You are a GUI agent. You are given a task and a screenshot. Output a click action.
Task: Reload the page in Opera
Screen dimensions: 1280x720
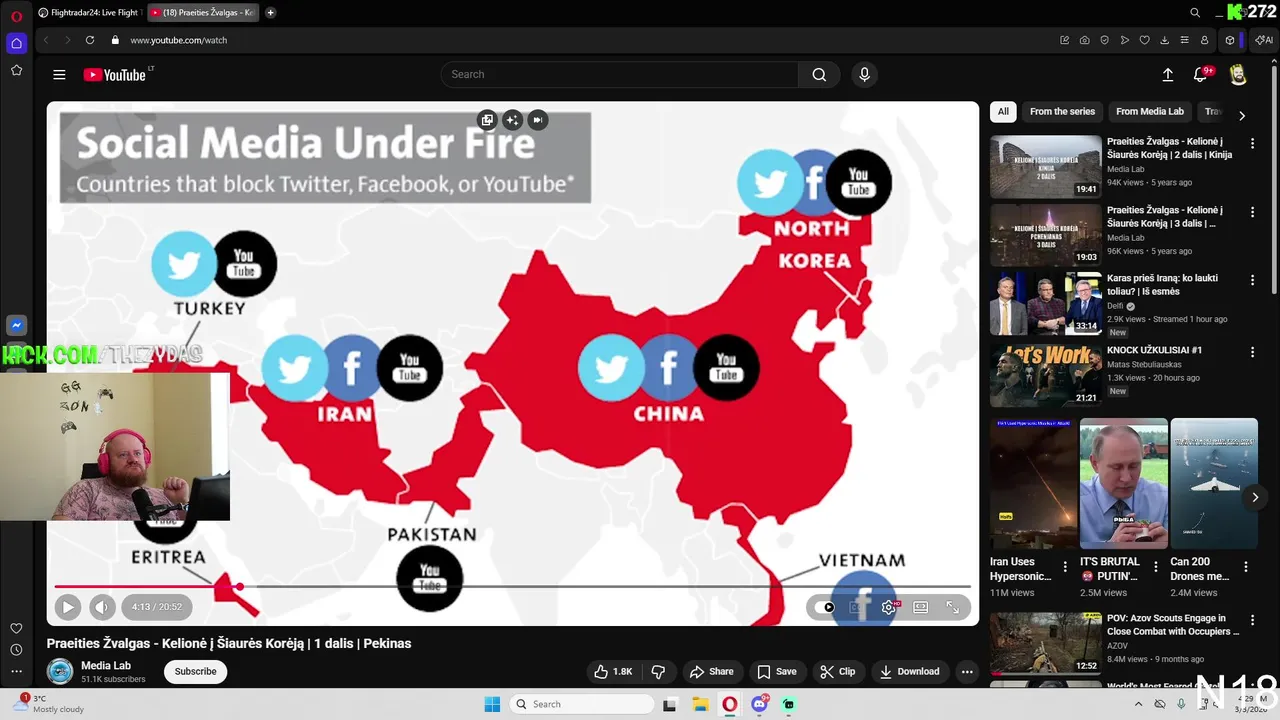(x=90, y=40)
